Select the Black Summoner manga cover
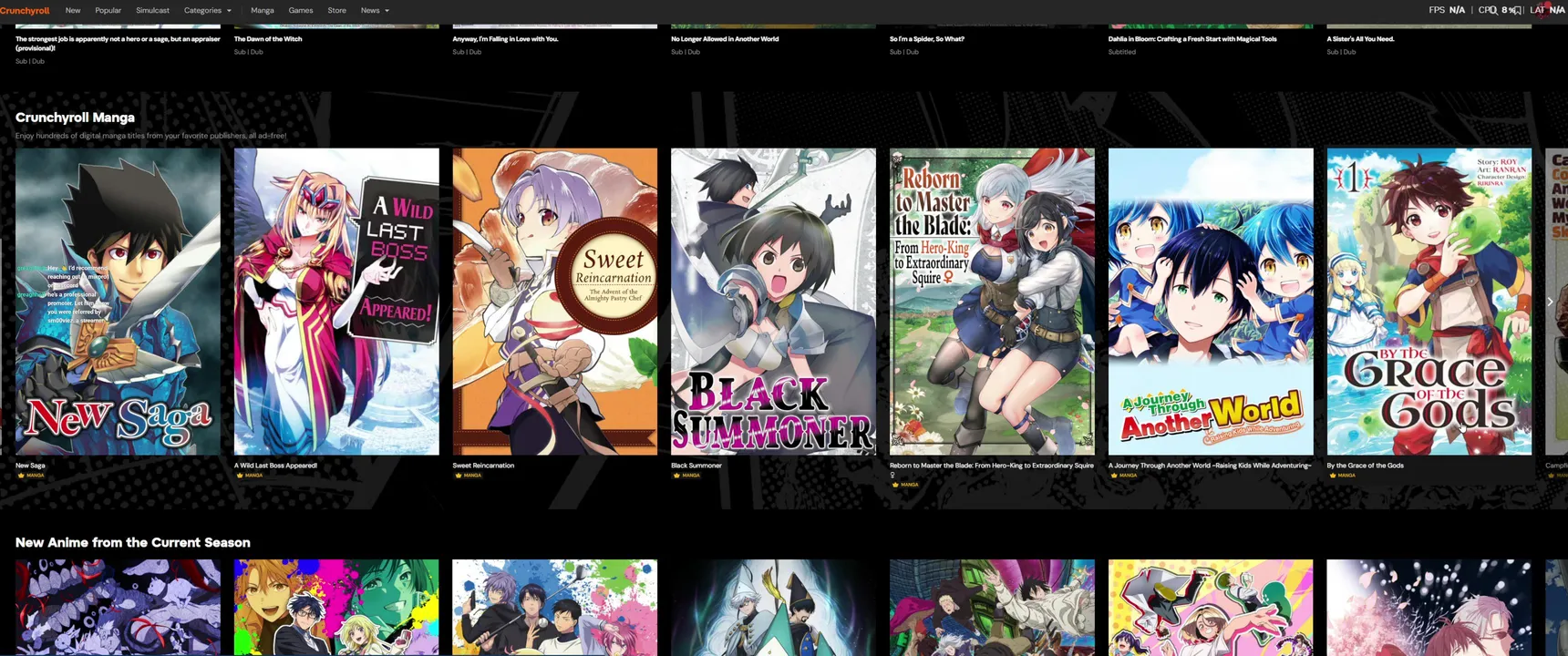Image resolution: width=1568 pixels, height=656 pixels. (773, 302)
